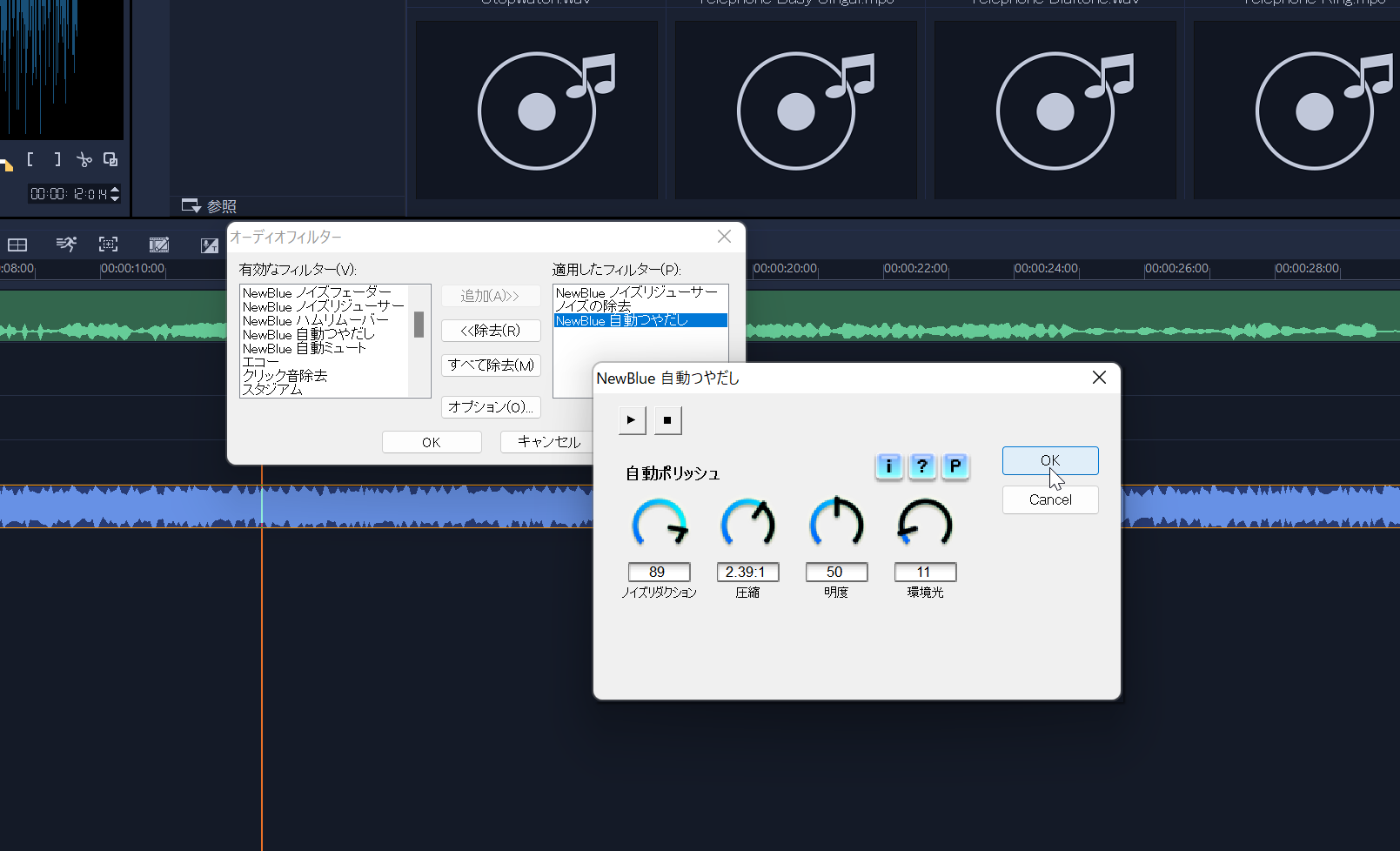Open the storyboard grid view icon
Image resolution: width=1400 pixels, height=851 pixels.
pos(17,245)
